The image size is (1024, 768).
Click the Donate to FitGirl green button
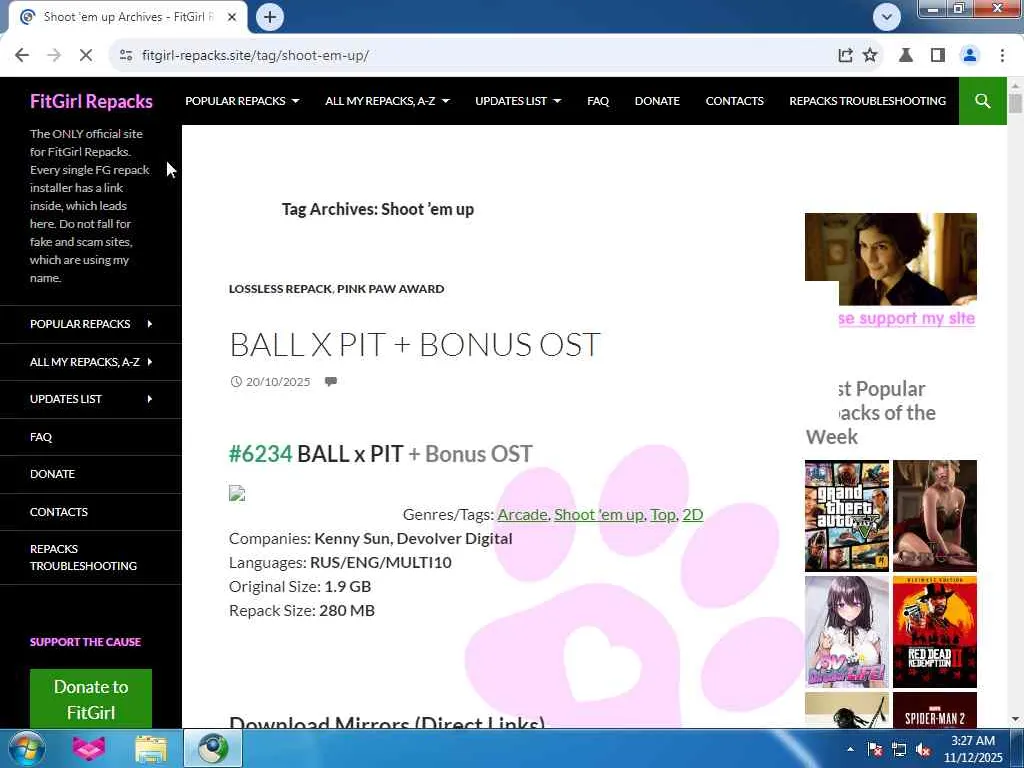91,699
